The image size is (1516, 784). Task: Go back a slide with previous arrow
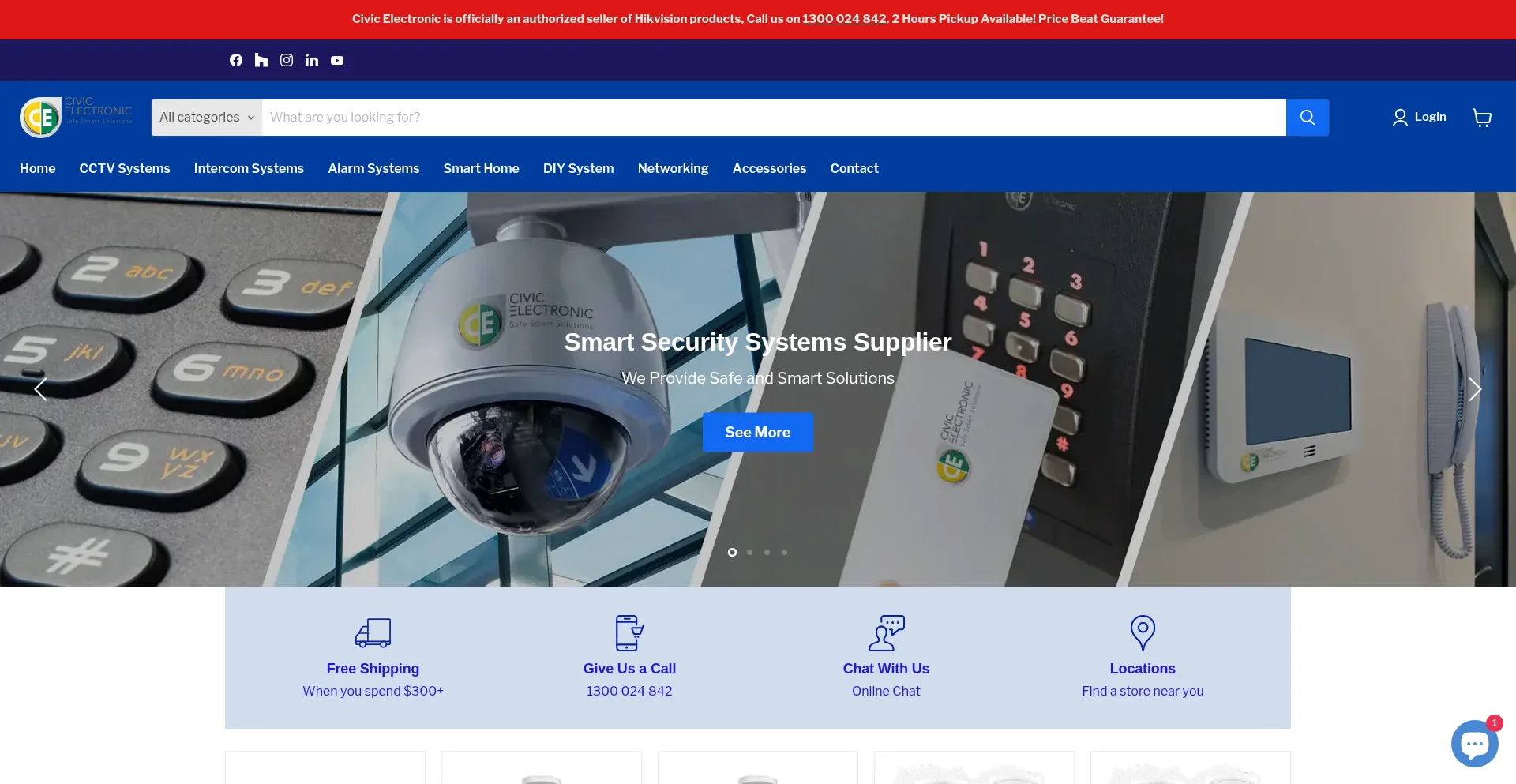pyautogui.click(x=40, y=389)
